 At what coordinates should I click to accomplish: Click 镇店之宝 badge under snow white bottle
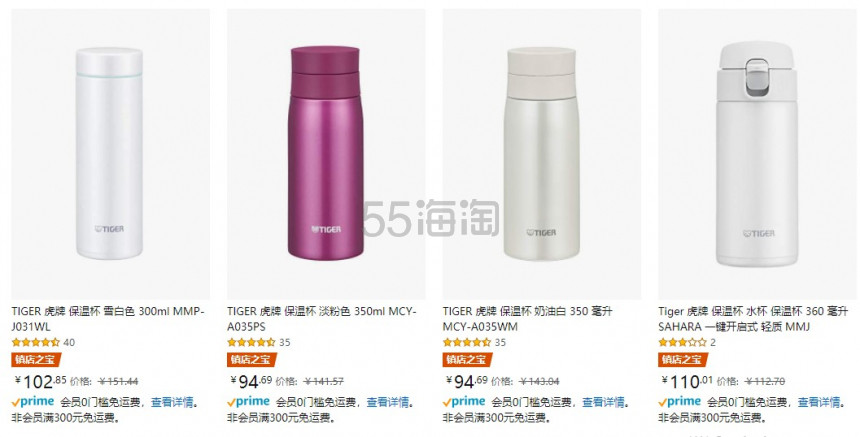click(x=36, y=360)
